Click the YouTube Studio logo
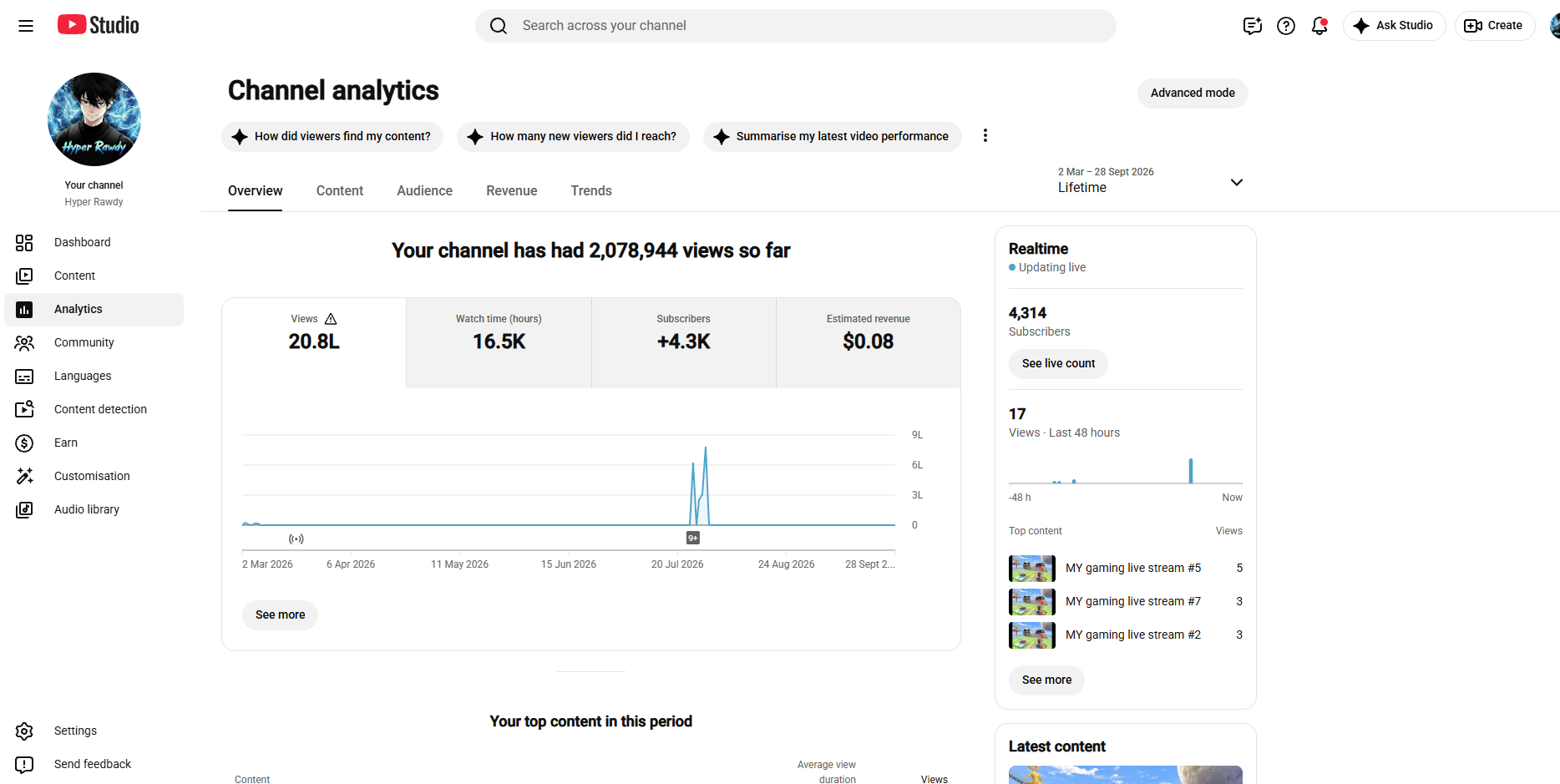Viewport: 1560px width, 784px height. (x=99, y=25)
